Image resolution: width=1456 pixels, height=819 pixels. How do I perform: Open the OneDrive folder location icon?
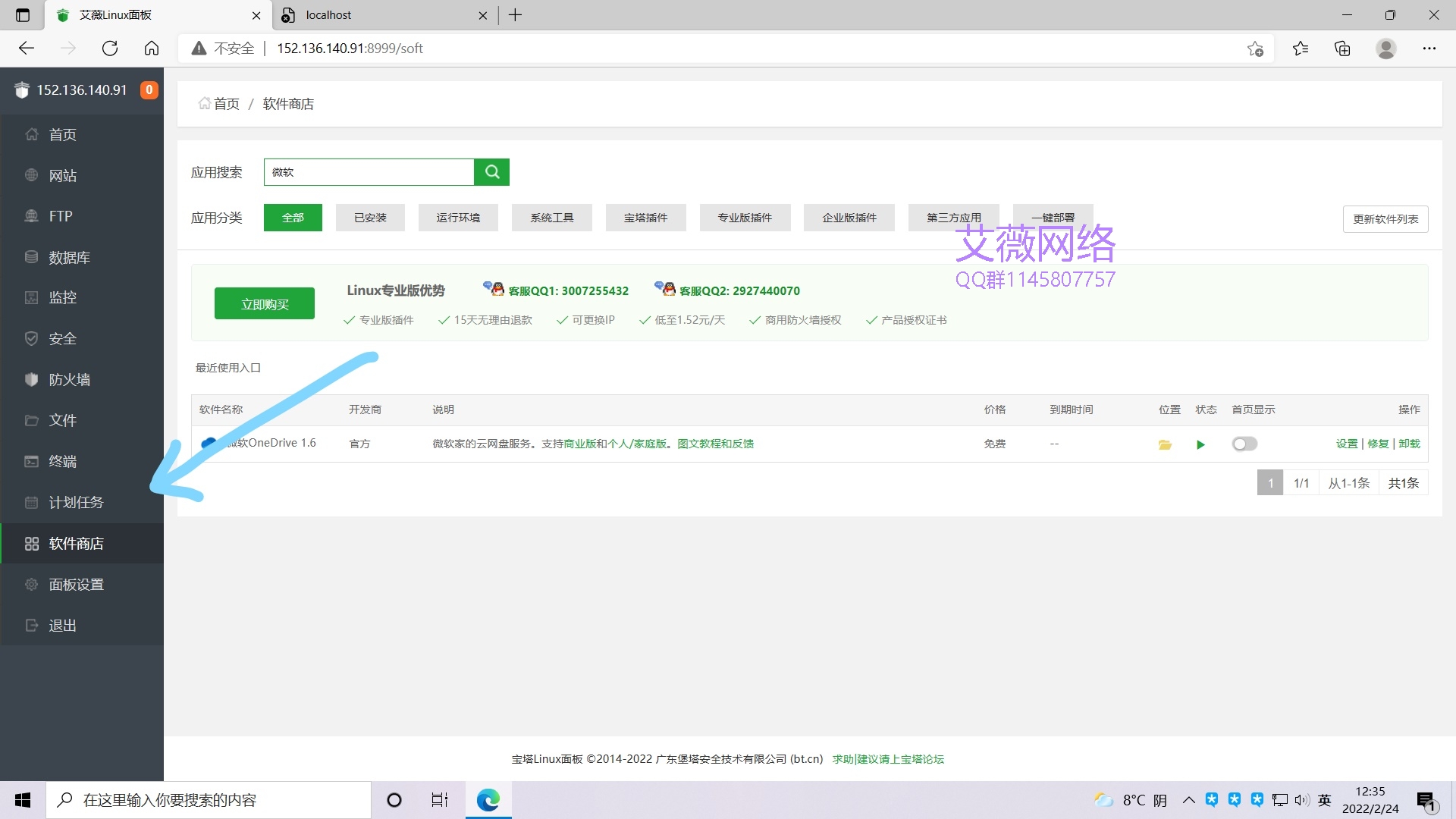1165,444
